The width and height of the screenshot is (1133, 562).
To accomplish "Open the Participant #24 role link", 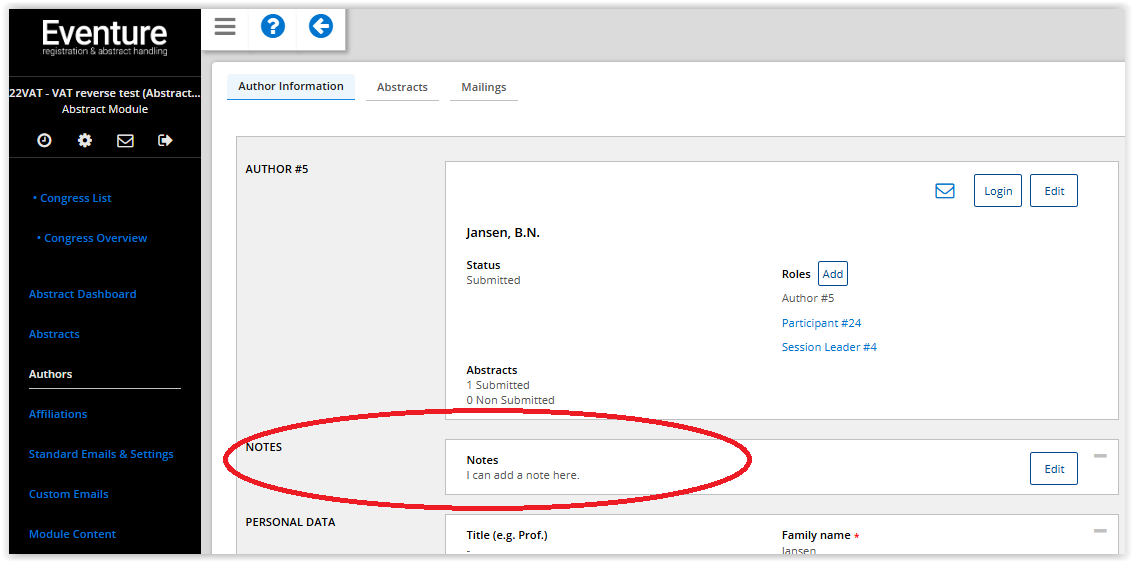I will pos(821,323).
